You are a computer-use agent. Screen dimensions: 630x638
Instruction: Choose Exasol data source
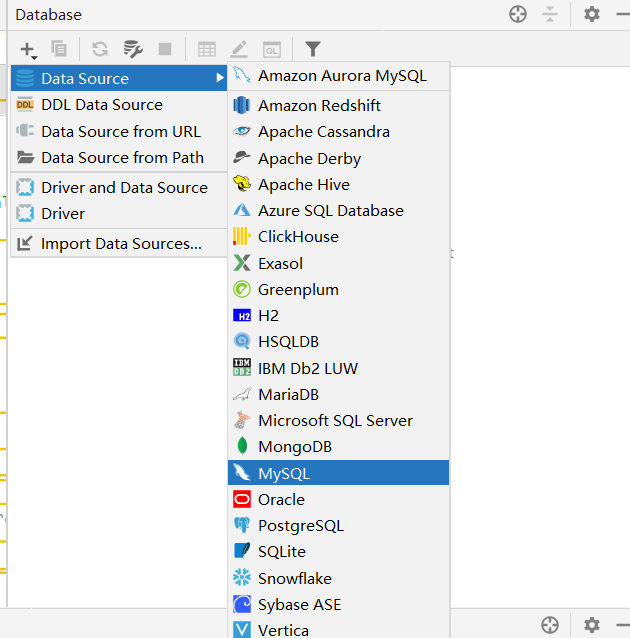coord(339,263)
